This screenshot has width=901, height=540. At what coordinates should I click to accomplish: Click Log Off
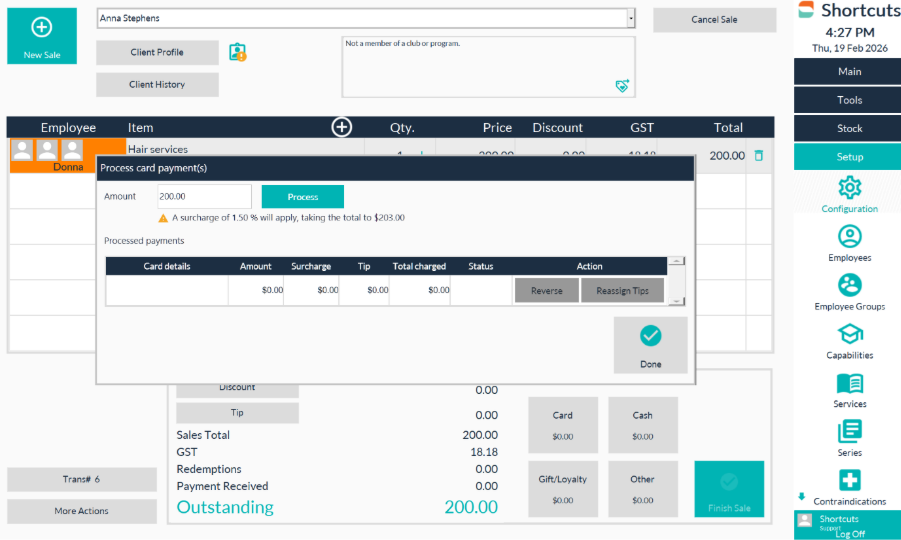(x=850, y=534)
